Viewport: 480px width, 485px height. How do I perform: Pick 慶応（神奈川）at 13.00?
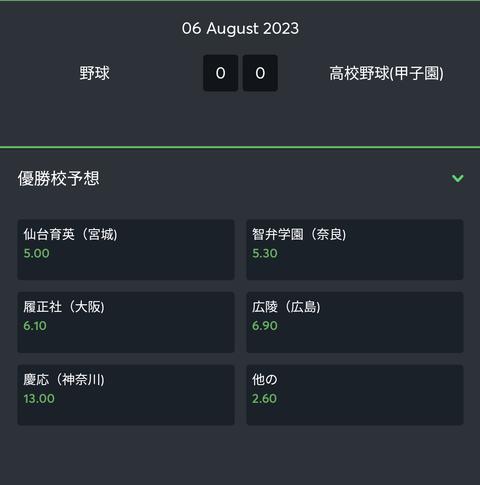[x=126, y=395]
